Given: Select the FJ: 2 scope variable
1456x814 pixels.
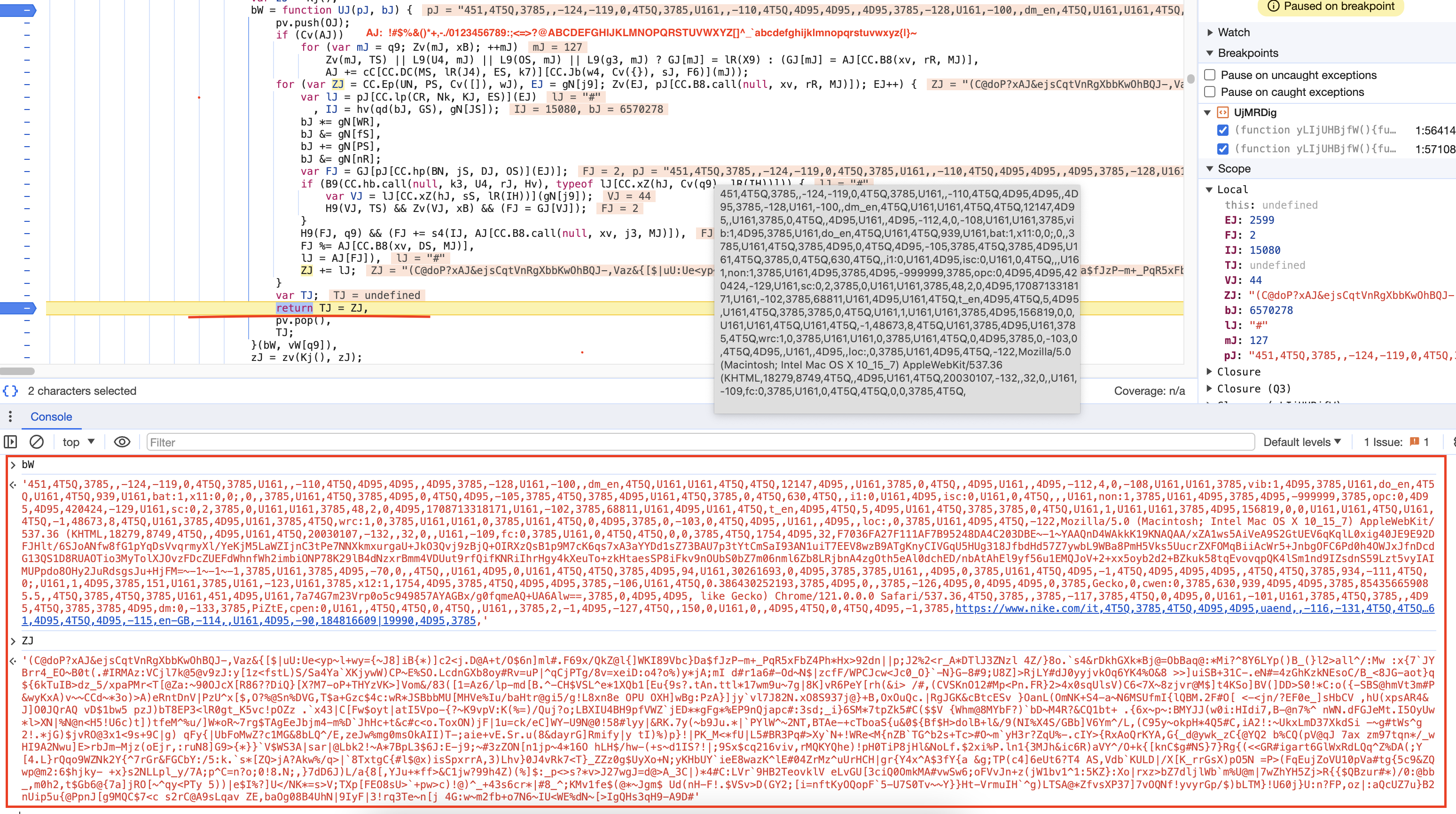Looking at the screenshot, I should 1240,235.
